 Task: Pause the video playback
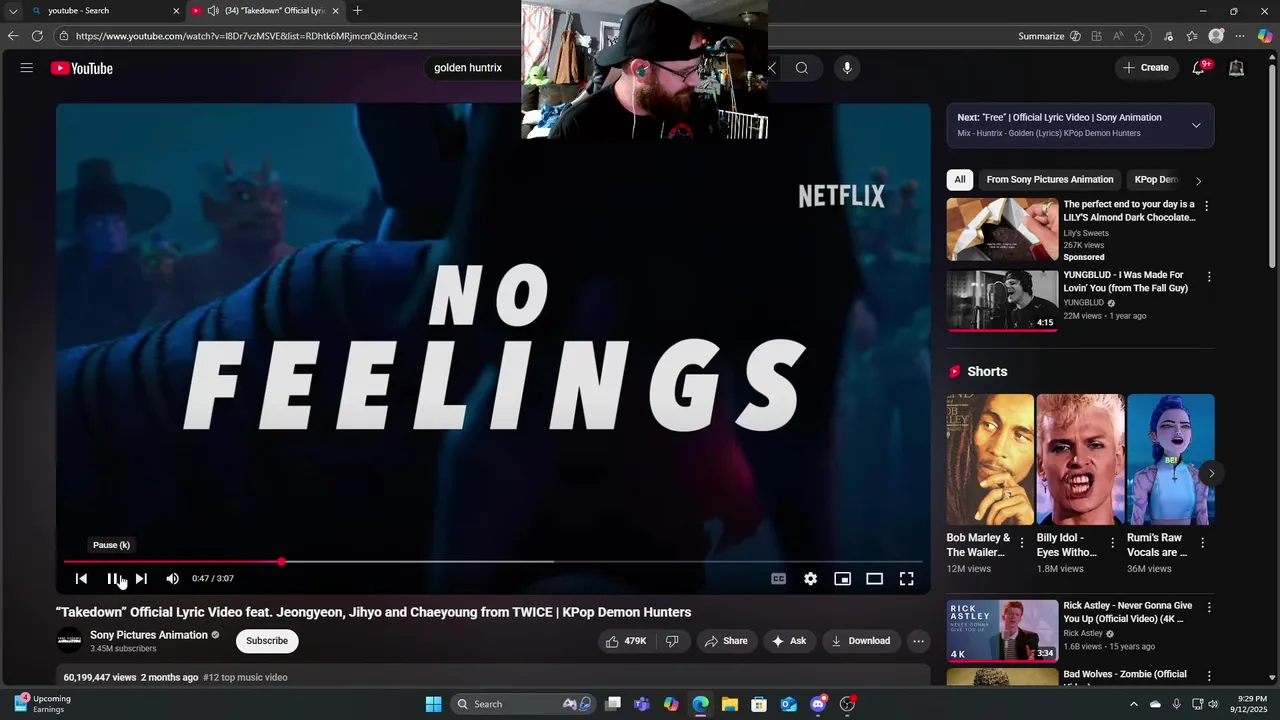(x=112, y=579)
